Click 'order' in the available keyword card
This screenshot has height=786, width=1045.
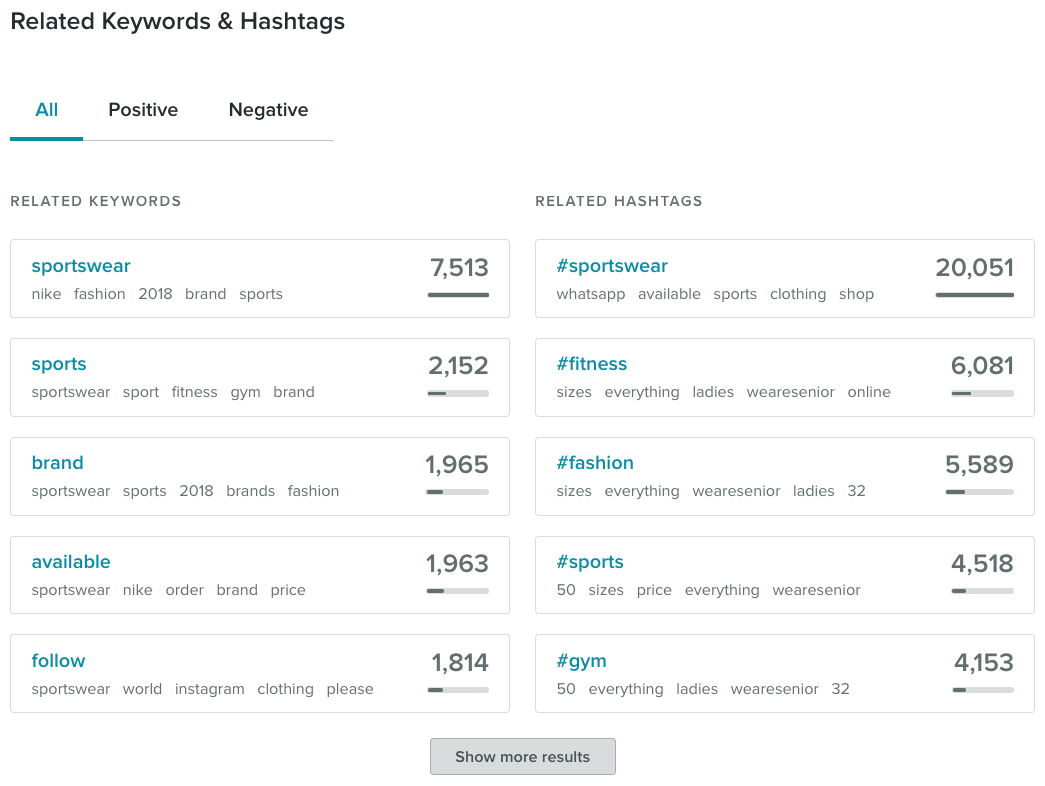click(x=185, y=590)
